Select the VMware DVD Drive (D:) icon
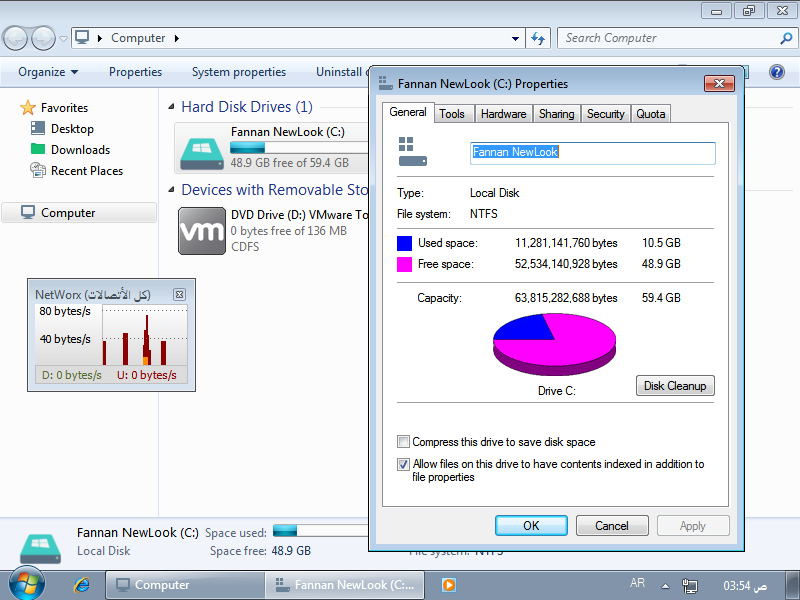The height and width of the screenshot is (600, 800). (x=202, y=231)
